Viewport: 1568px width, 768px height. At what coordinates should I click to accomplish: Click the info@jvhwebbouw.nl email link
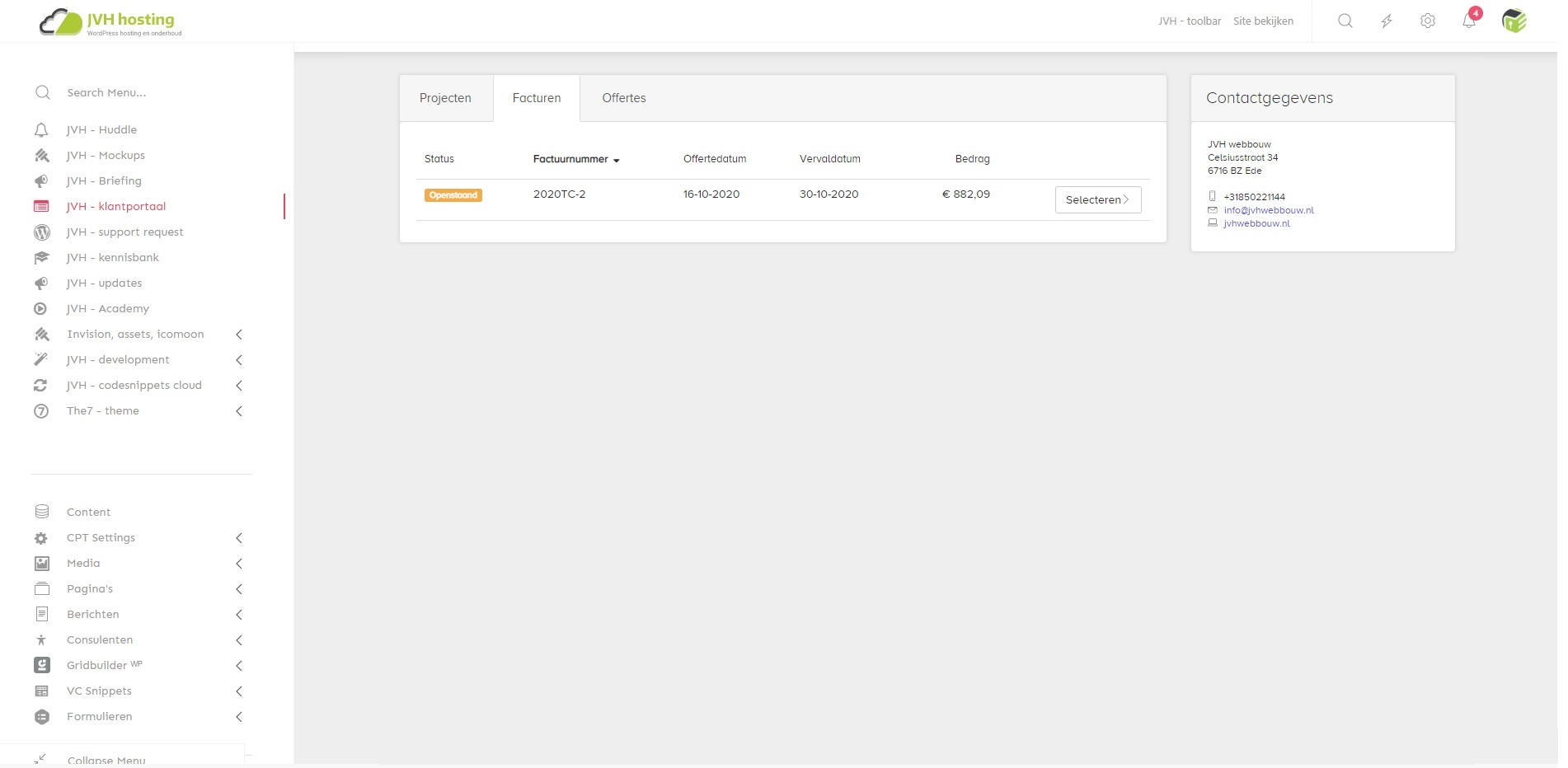1268,210
